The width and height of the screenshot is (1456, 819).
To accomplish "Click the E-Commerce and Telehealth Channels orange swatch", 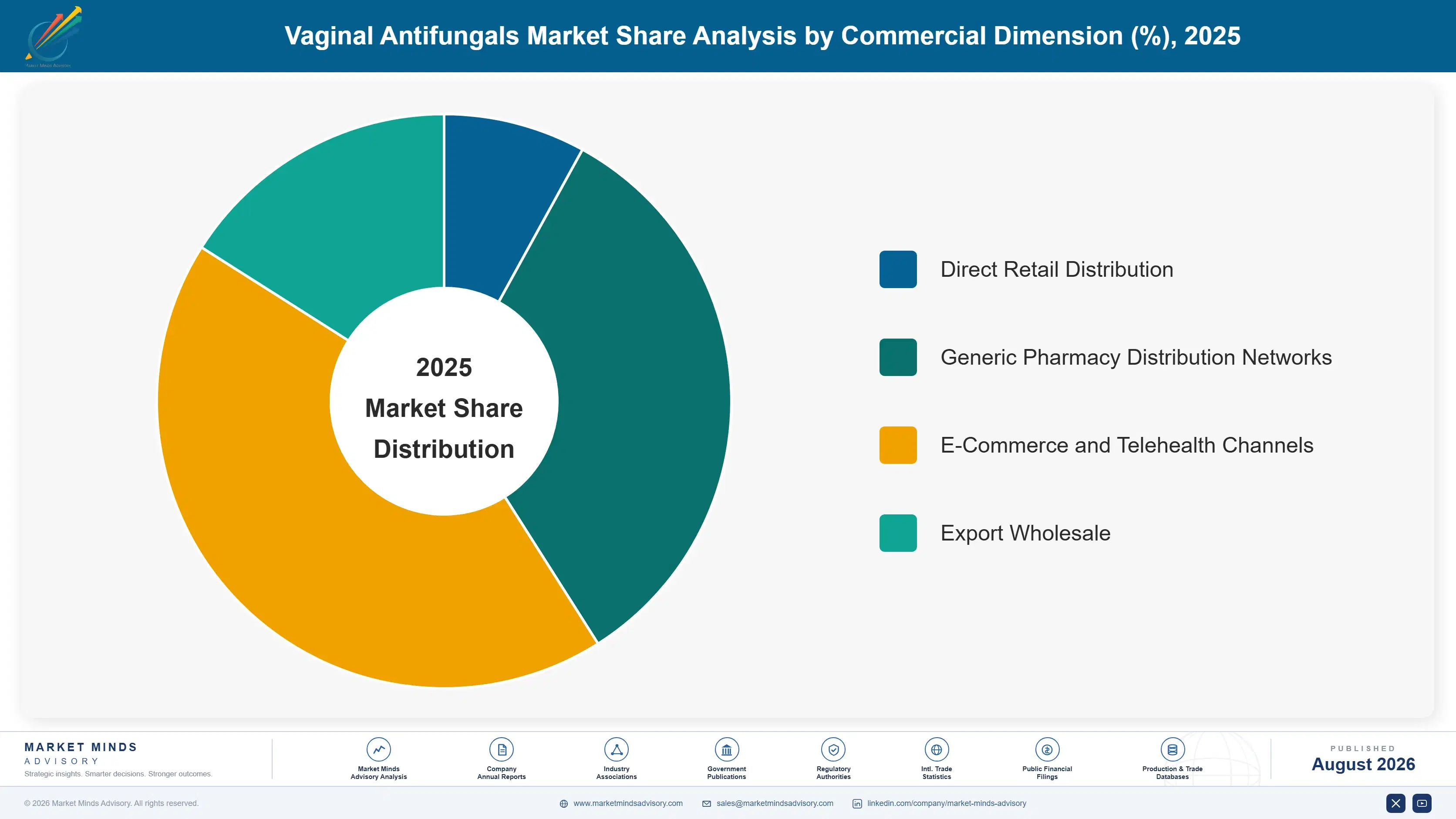I will (897, 445).
